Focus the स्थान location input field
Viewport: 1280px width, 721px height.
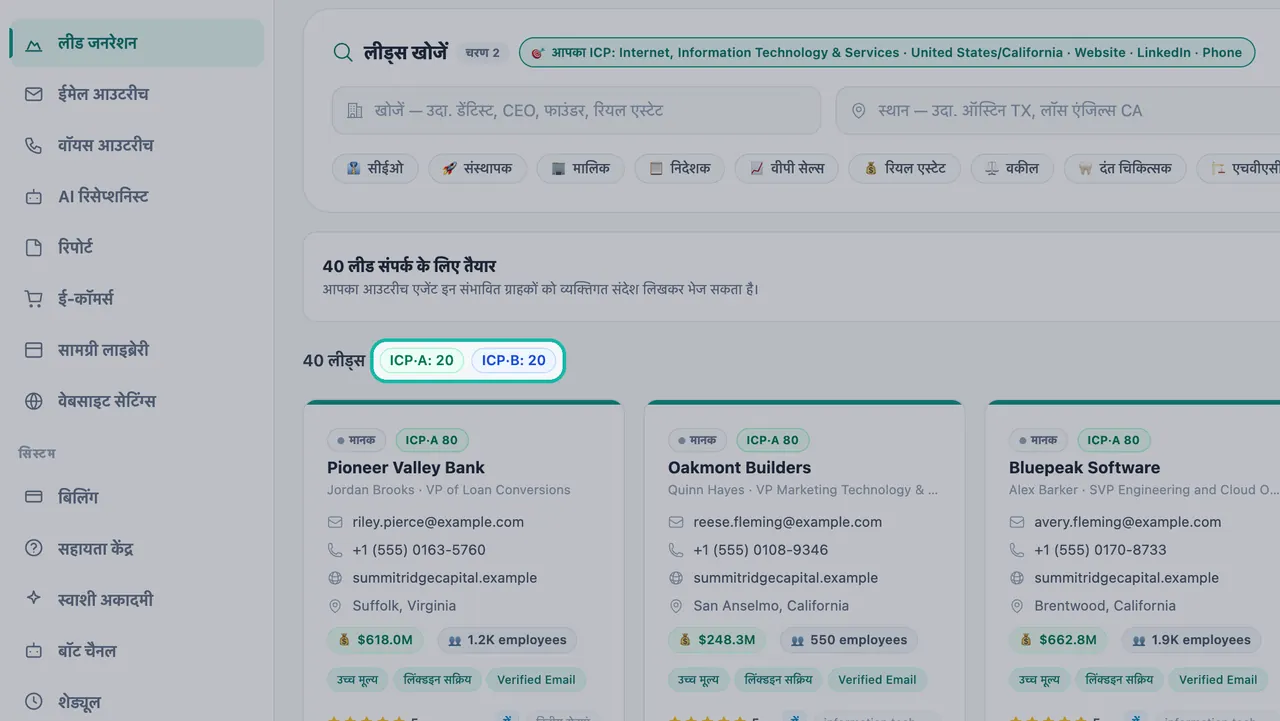[x=1058, y=110]
